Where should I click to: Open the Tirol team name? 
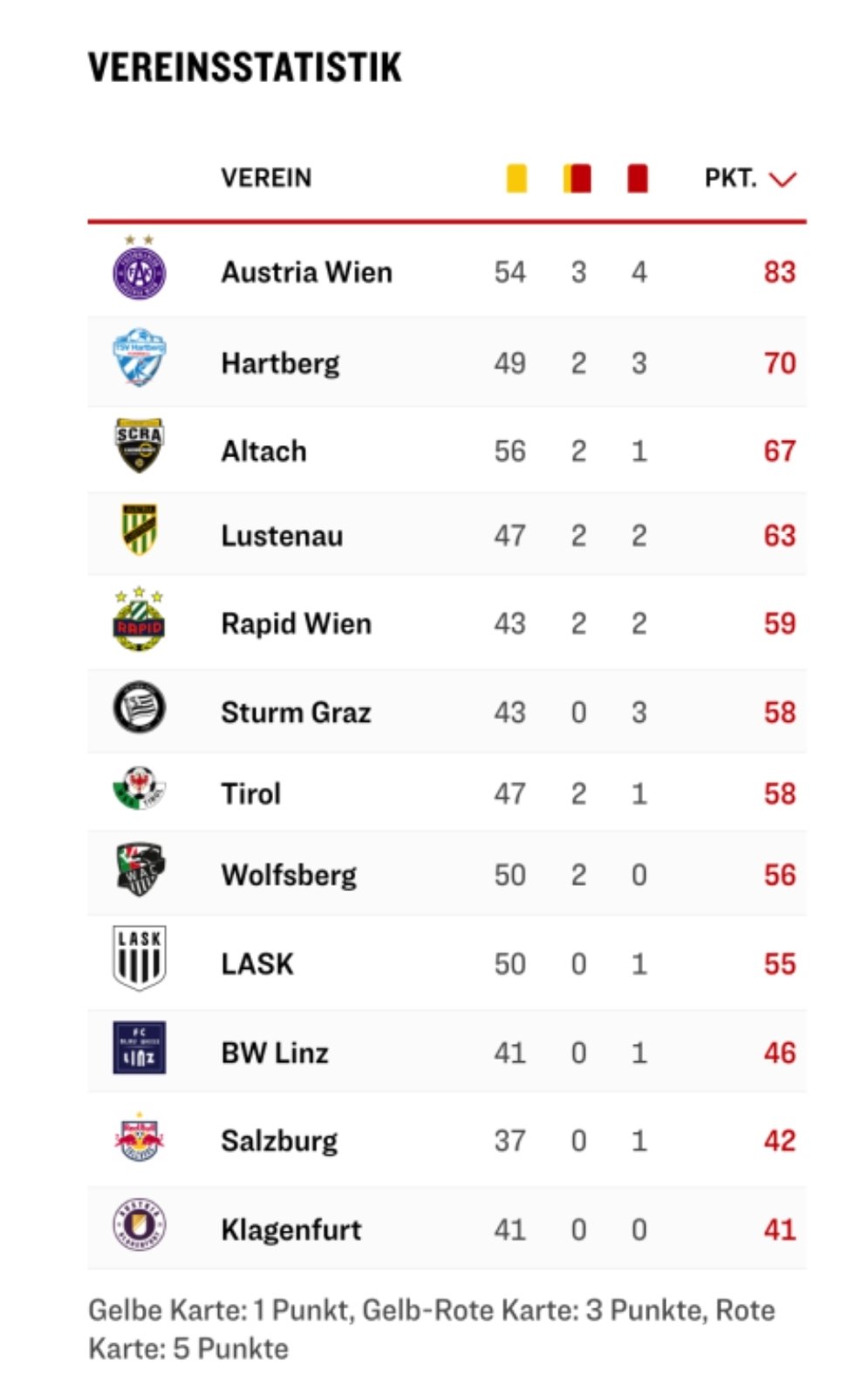[251, 793]
